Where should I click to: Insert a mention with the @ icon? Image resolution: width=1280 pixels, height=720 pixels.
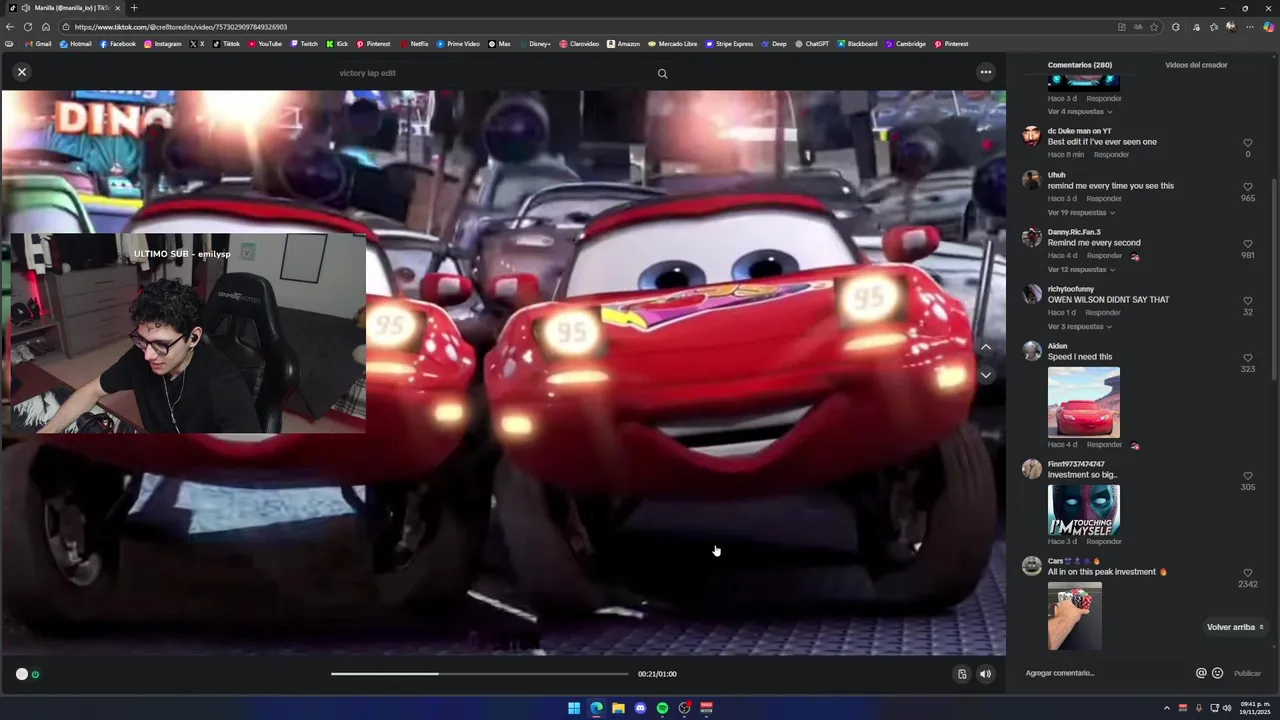pyautogui.click(x=1201, y=673)
